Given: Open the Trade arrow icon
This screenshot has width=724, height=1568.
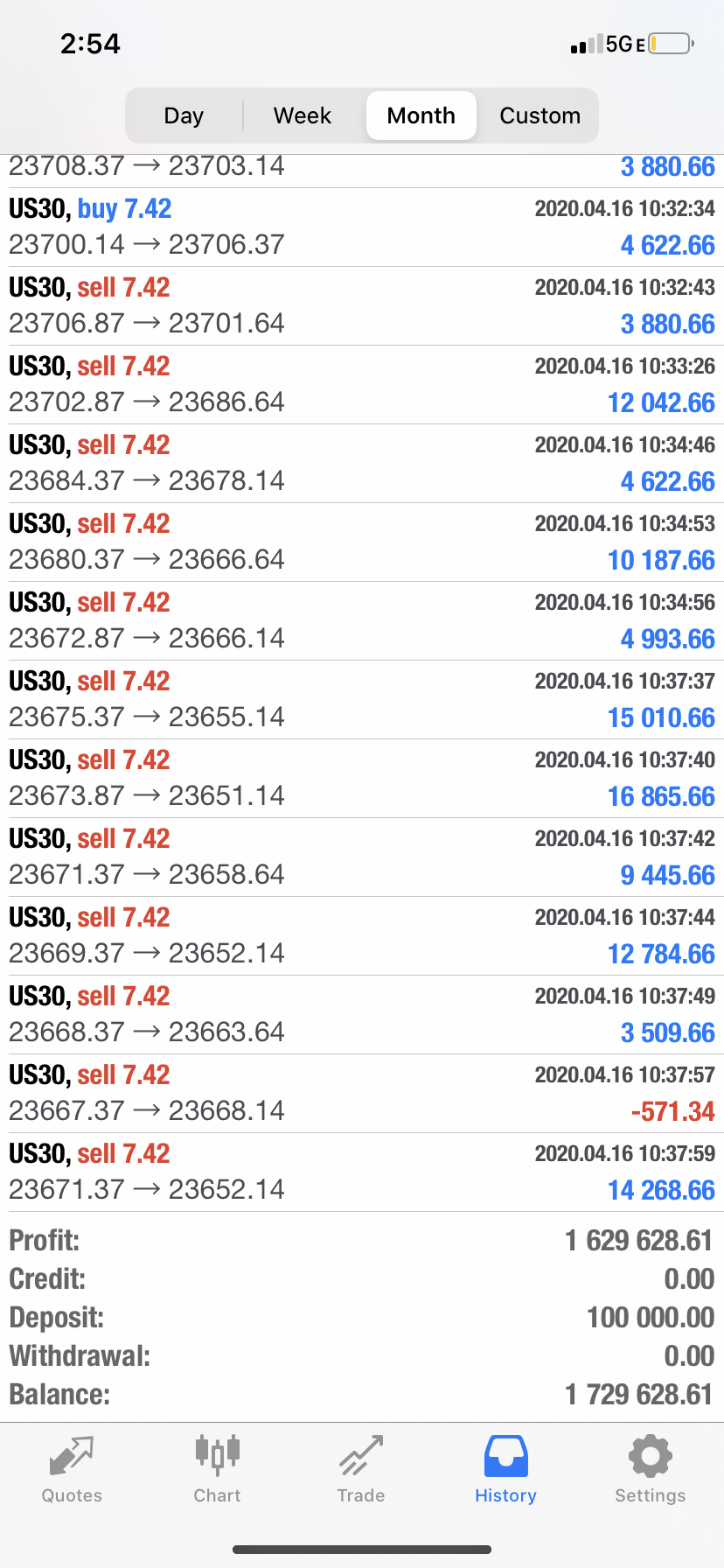Looking at the screenshot, I should (361, 1455).
